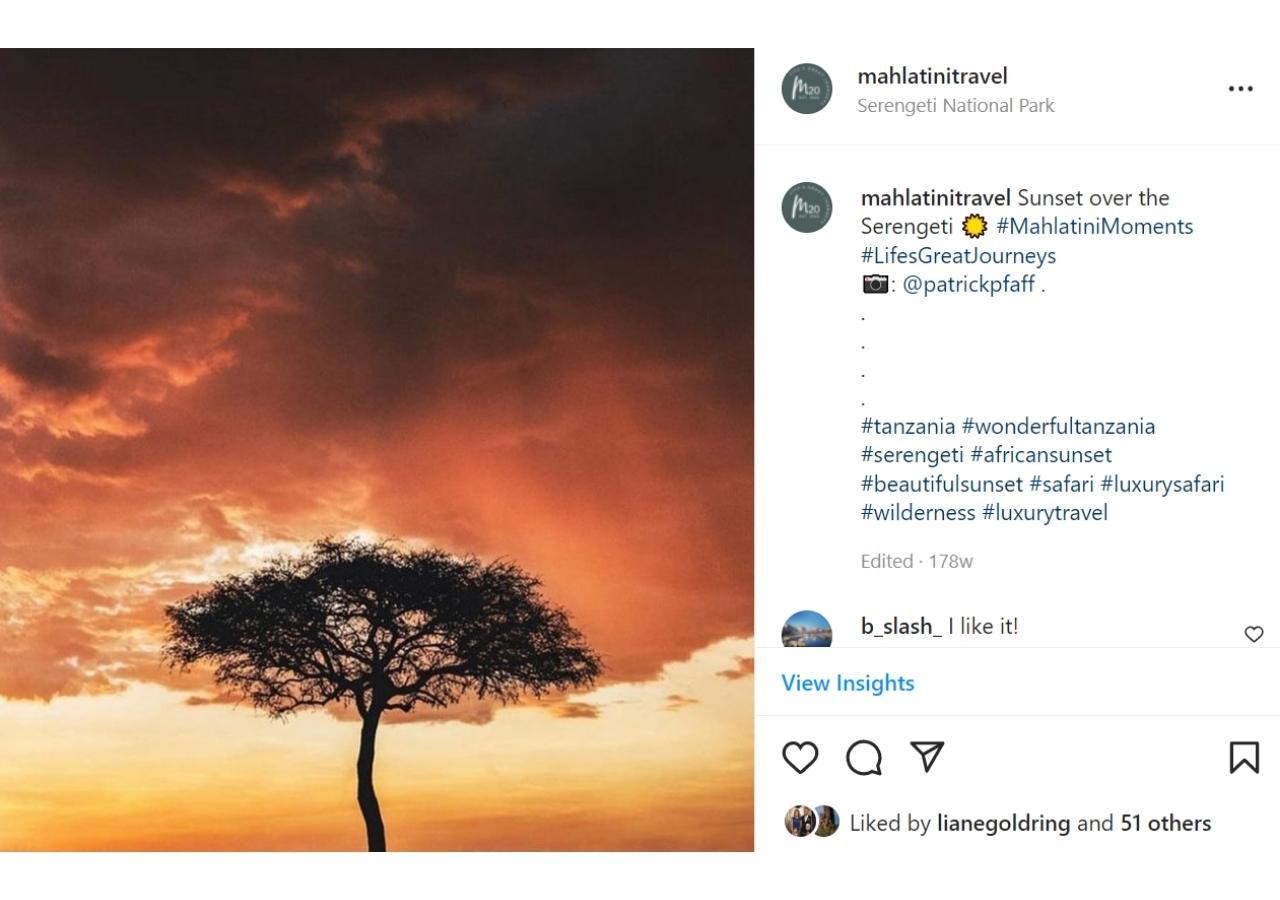Open the mahlatinitravel header profile picture
This screenshot has height=900, width=1280.
pyautogui.click(x=807, y=89)
